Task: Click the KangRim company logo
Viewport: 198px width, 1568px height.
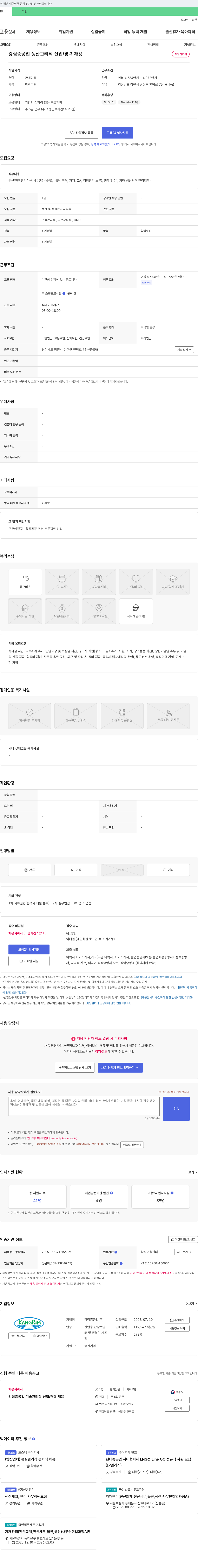Action: click(x=29, y=1323)
